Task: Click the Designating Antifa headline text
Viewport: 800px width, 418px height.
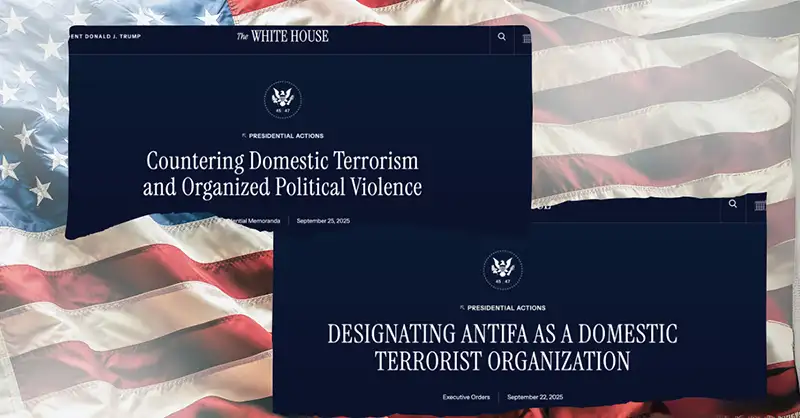Action: point(502,346)
